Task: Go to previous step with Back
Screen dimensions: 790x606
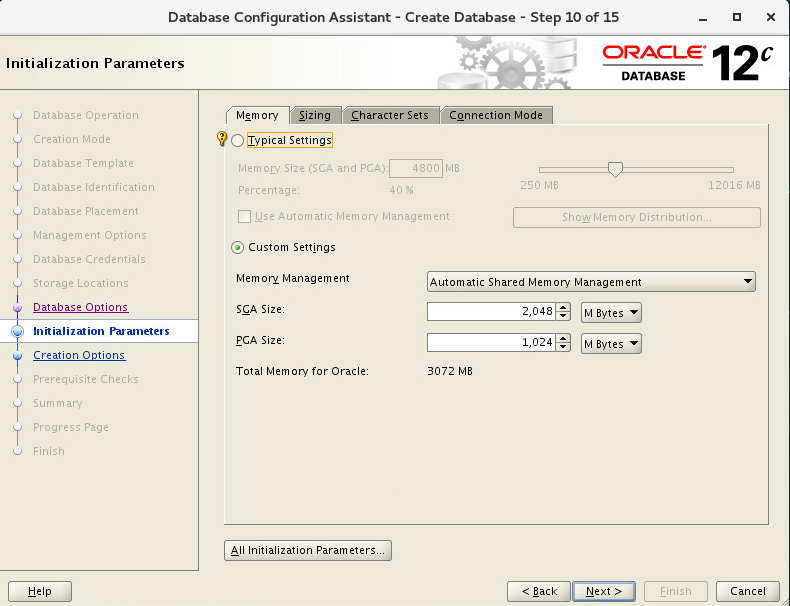Action: [539, 591]
